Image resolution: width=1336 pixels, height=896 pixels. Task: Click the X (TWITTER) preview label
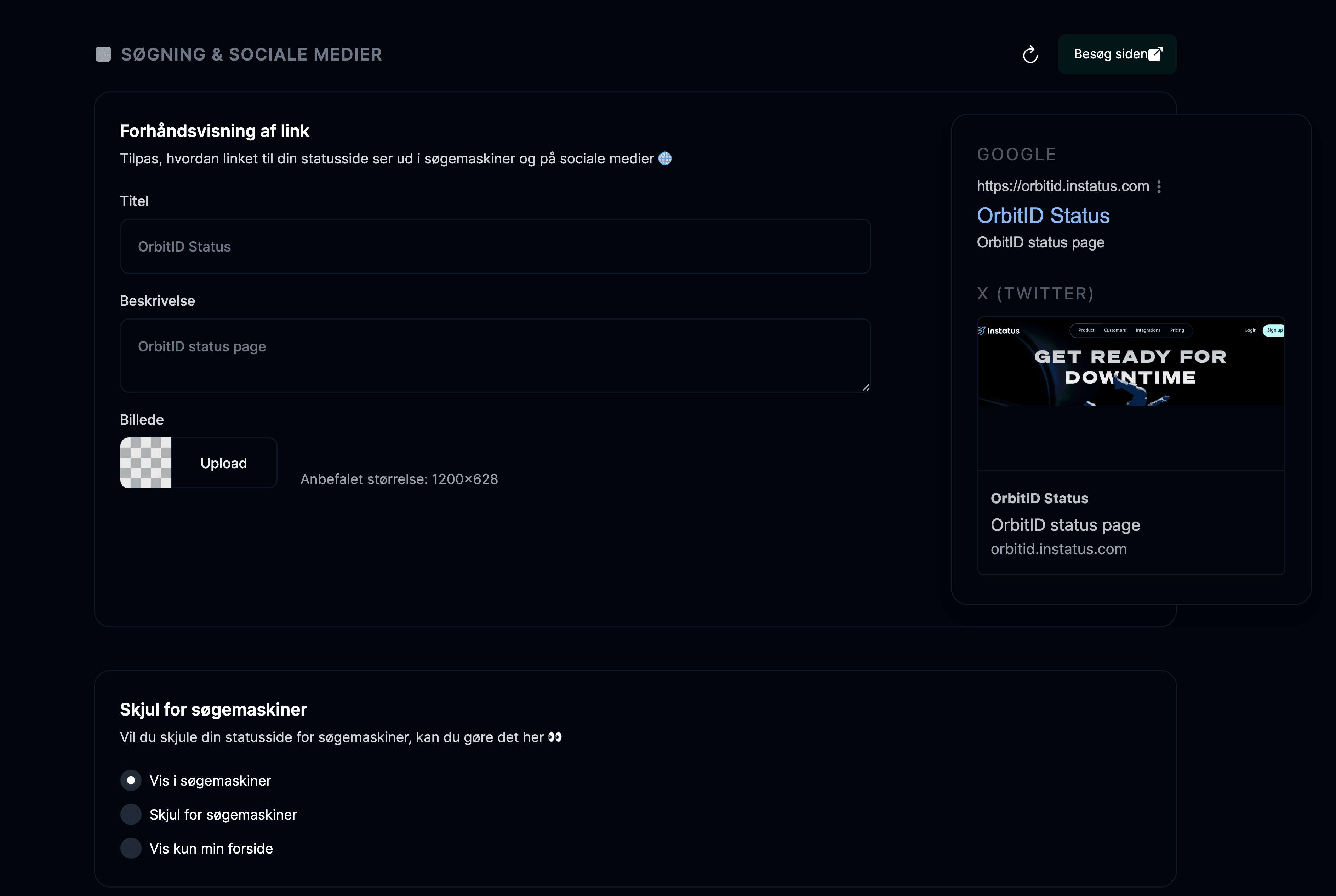point(1035,294)
